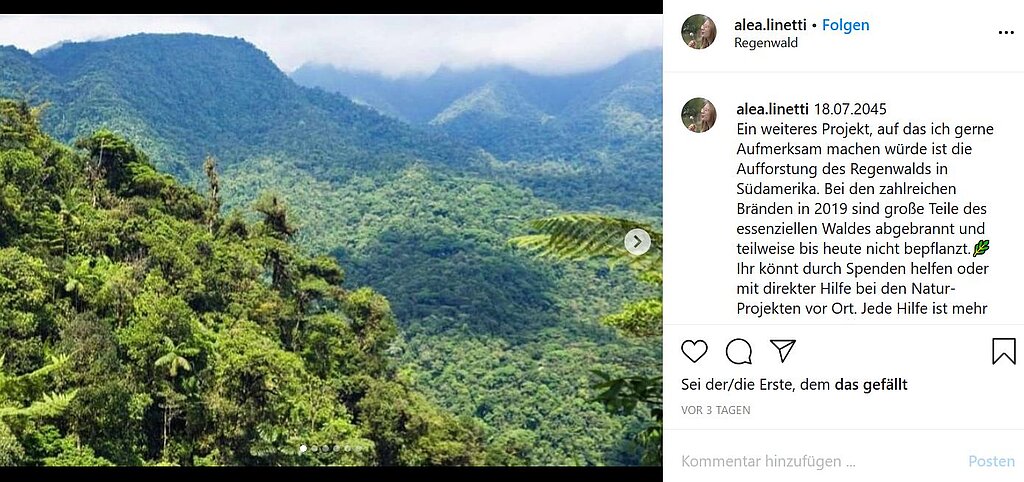Screen dimensions: 1024x482
Task: Open the three-dot more options menu
Action: coord(1005,32)
